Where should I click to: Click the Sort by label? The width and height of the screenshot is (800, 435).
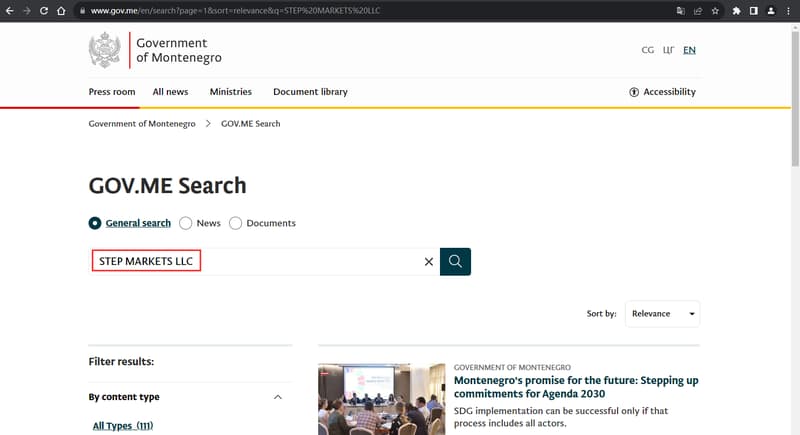(x=602, y=314)
